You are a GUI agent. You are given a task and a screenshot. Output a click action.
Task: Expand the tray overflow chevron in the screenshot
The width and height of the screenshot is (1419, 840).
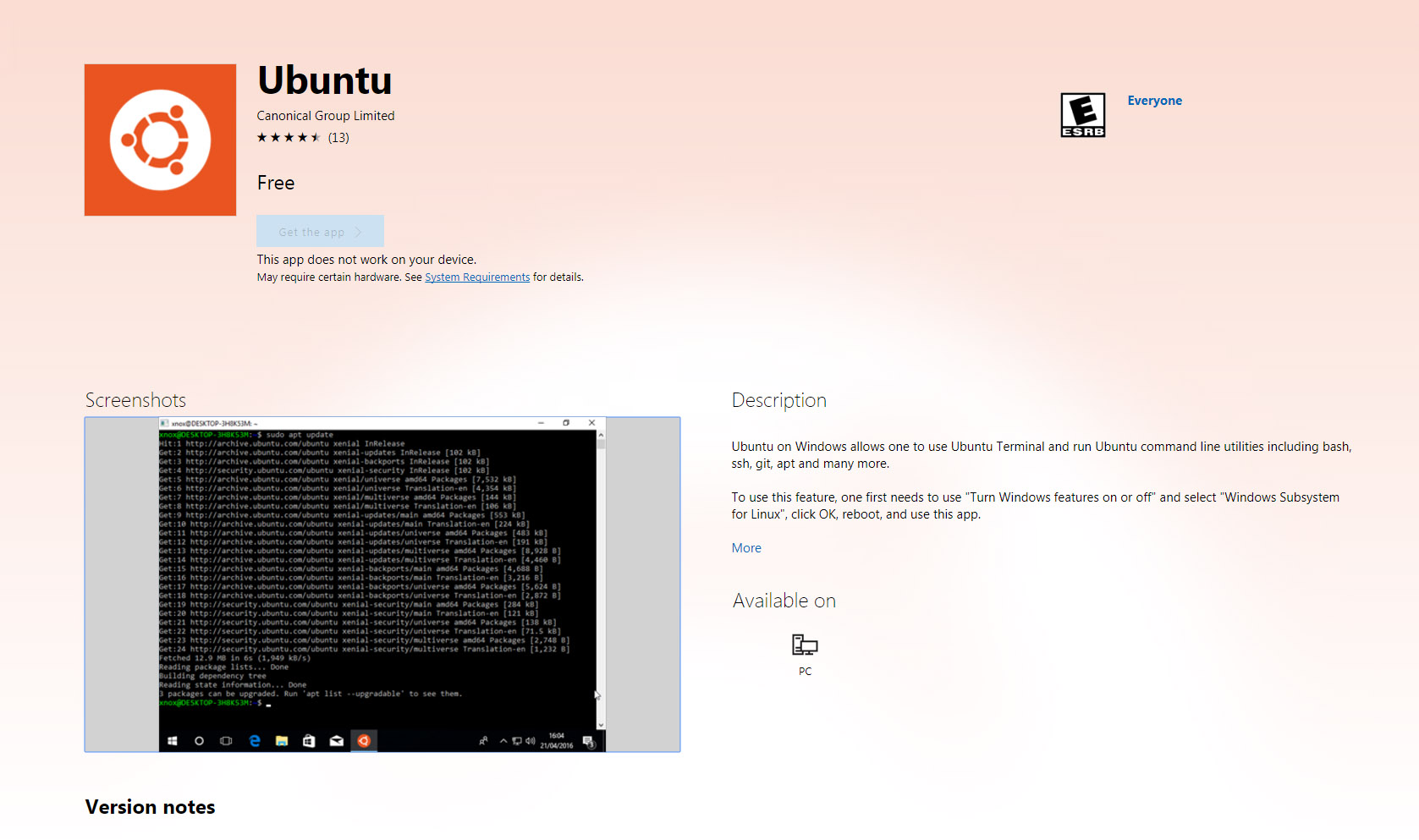pyautogui.click(x=502, y=741)
